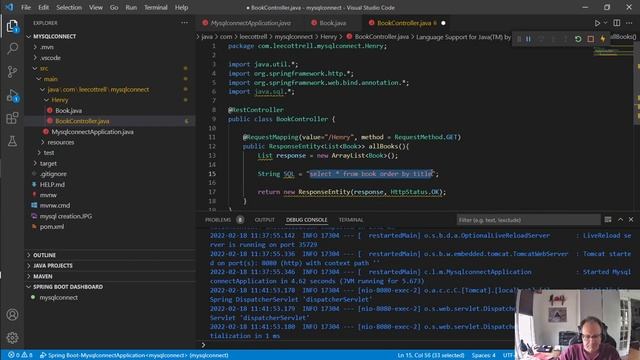Collapse the Henry folder
The image size is (640, 360).
59,100
